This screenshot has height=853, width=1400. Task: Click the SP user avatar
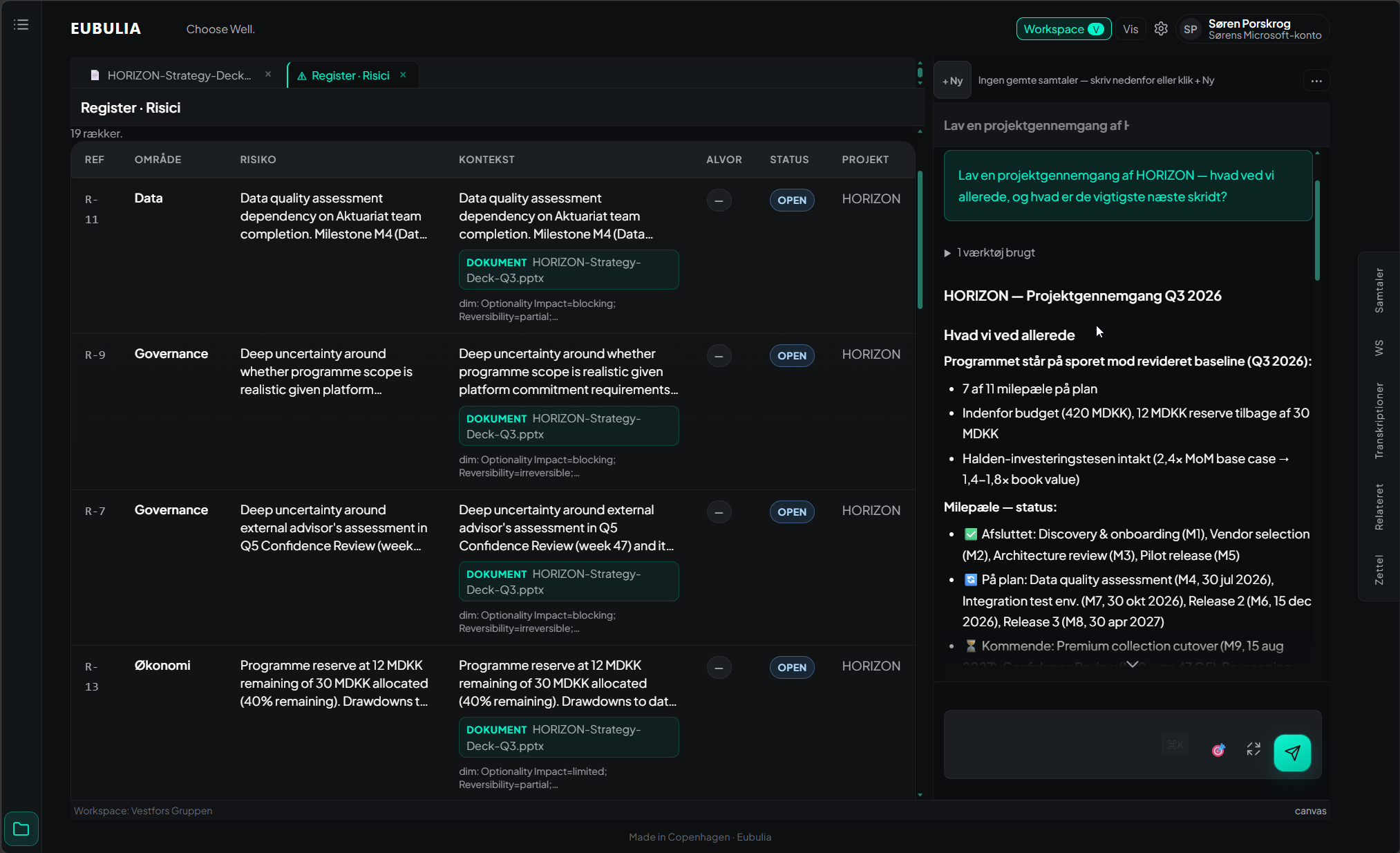pyautogui.click(x=1190, y=29)
